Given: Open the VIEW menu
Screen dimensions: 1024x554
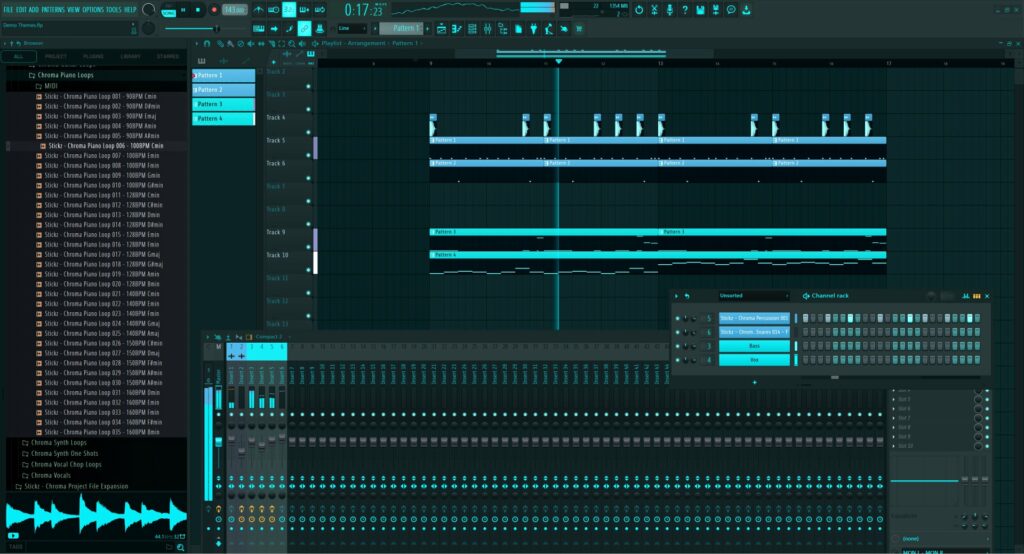Looking at the screenshot, I should (x=73, y=10).
